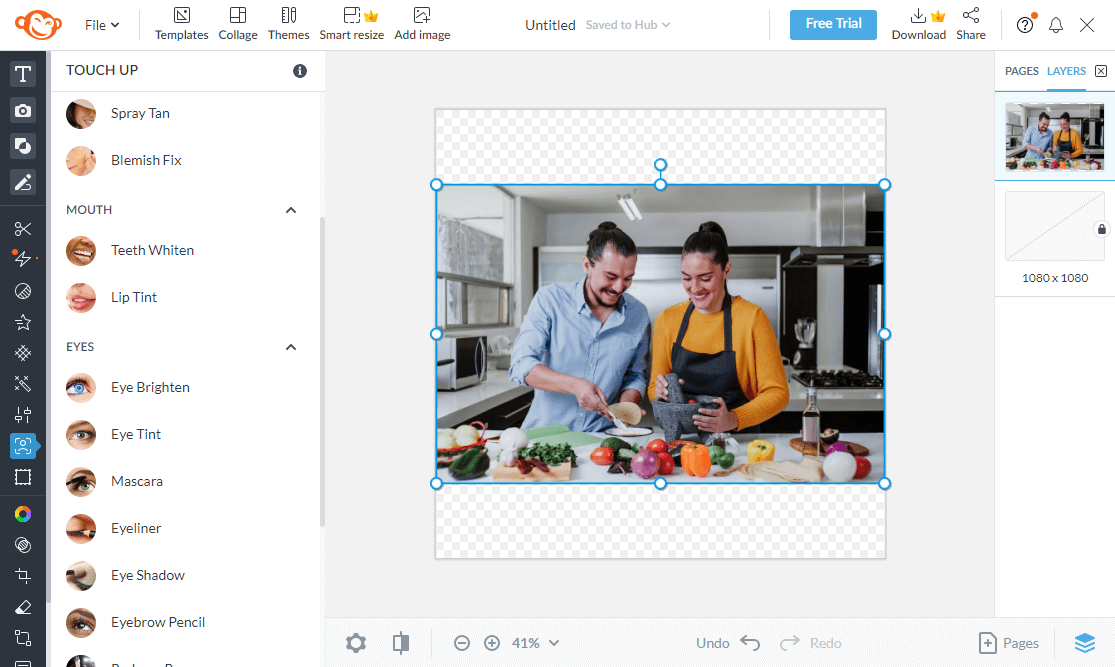Select the Frames tool in the sidebar
Viewport: 1115px width, 667px height.
click(22, 478)
